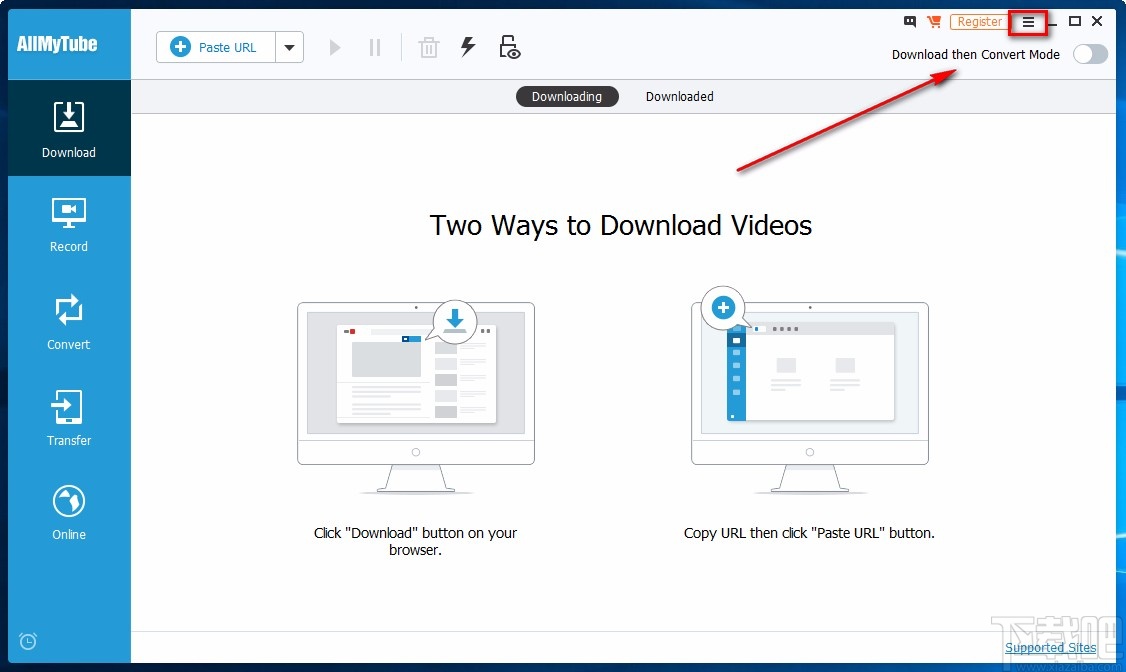Click the trash delete icon

[429, 48]
